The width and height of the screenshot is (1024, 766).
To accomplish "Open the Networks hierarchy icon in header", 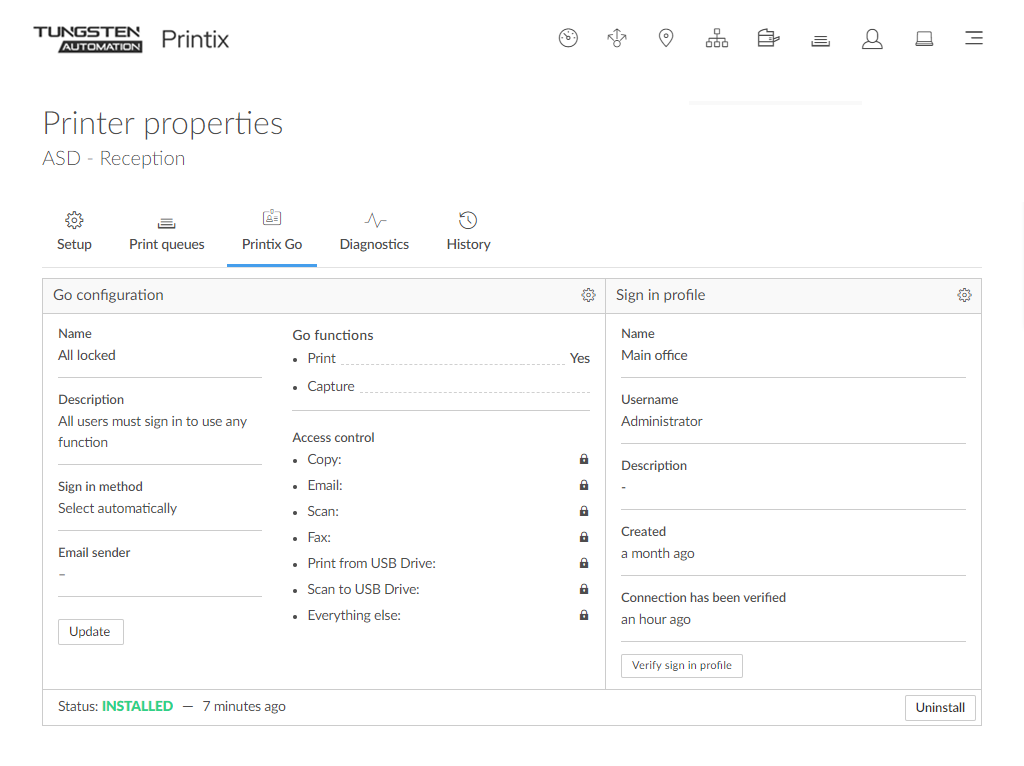I will [717, 39].
